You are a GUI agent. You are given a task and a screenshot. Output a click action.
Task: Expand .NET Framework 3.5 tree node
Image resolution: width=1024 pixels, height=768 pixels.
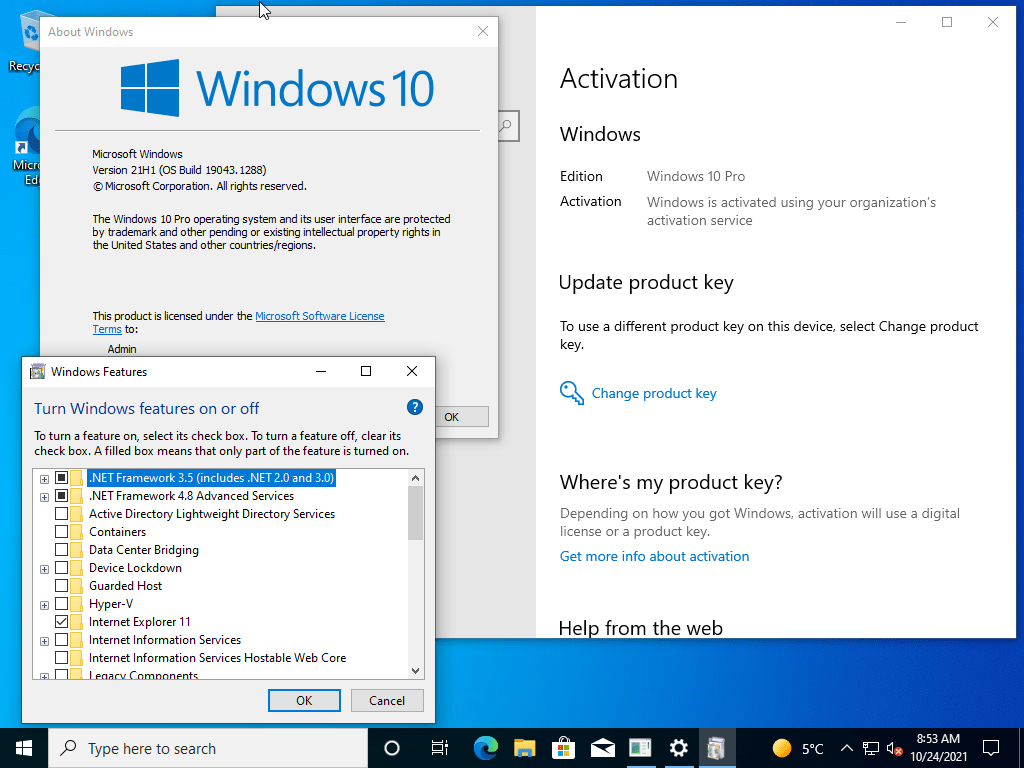[x=44, y=479]
